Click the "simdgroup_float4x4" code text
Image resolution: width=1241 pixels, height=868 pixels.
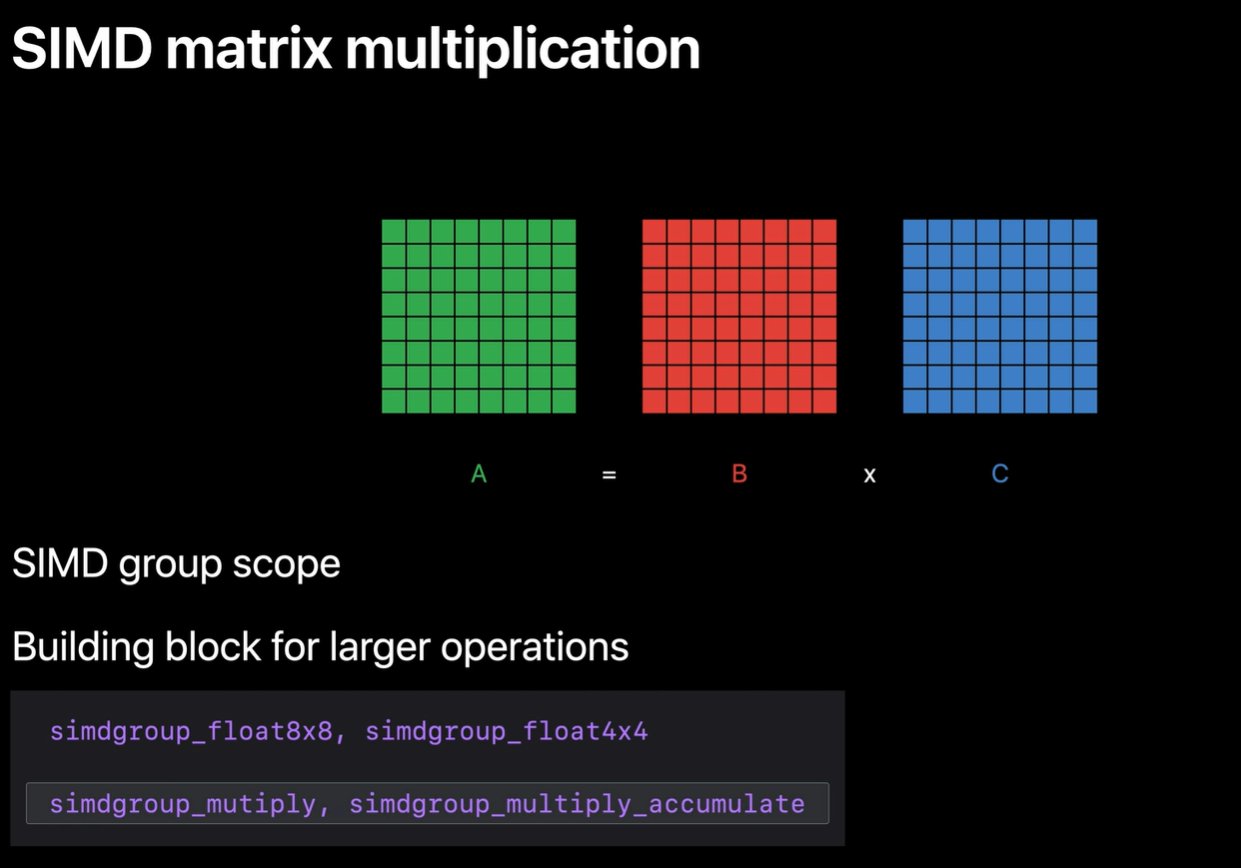point(507,732)
